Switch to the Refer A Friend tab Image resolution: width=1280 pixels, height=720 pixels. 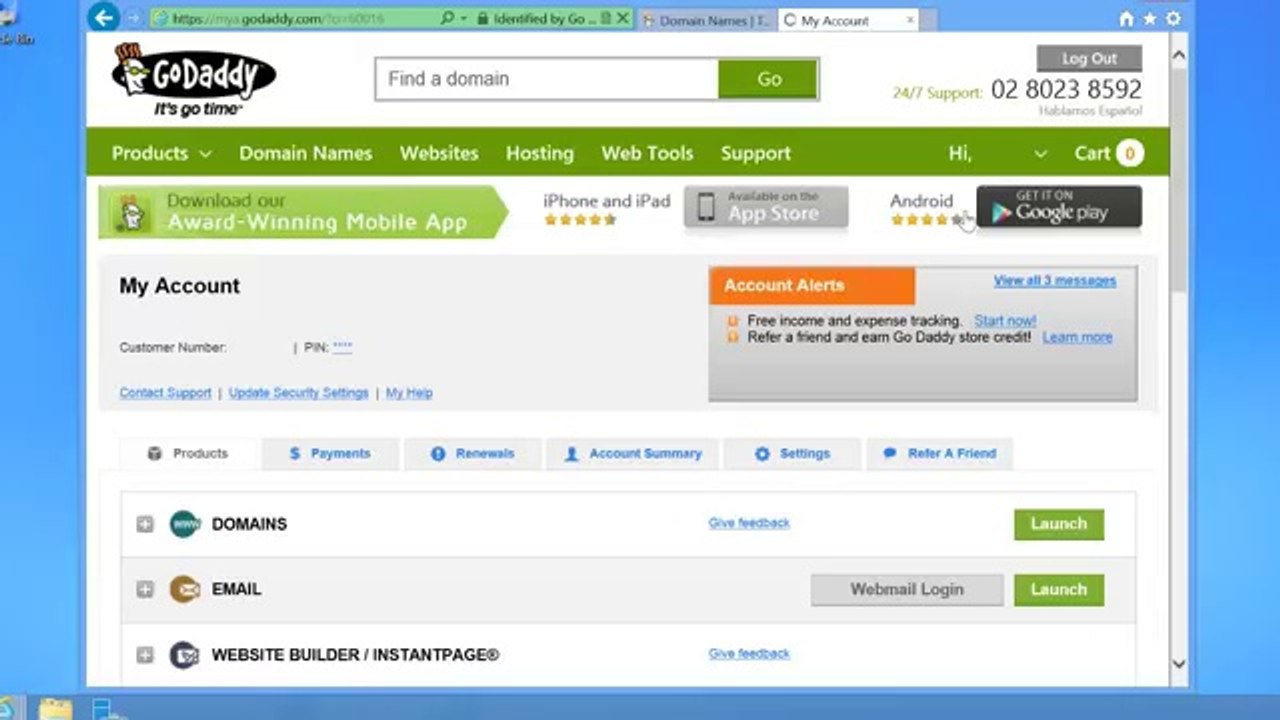(939, 453)
